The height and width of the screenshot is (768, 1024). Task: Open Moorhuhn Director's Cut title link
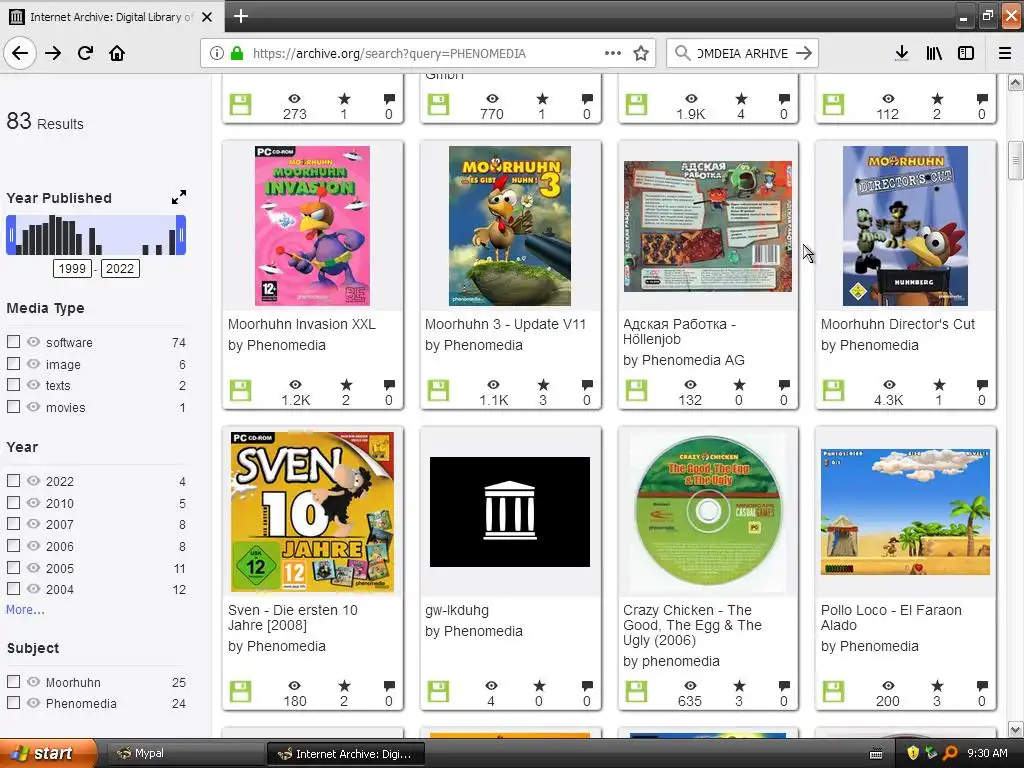897,324
